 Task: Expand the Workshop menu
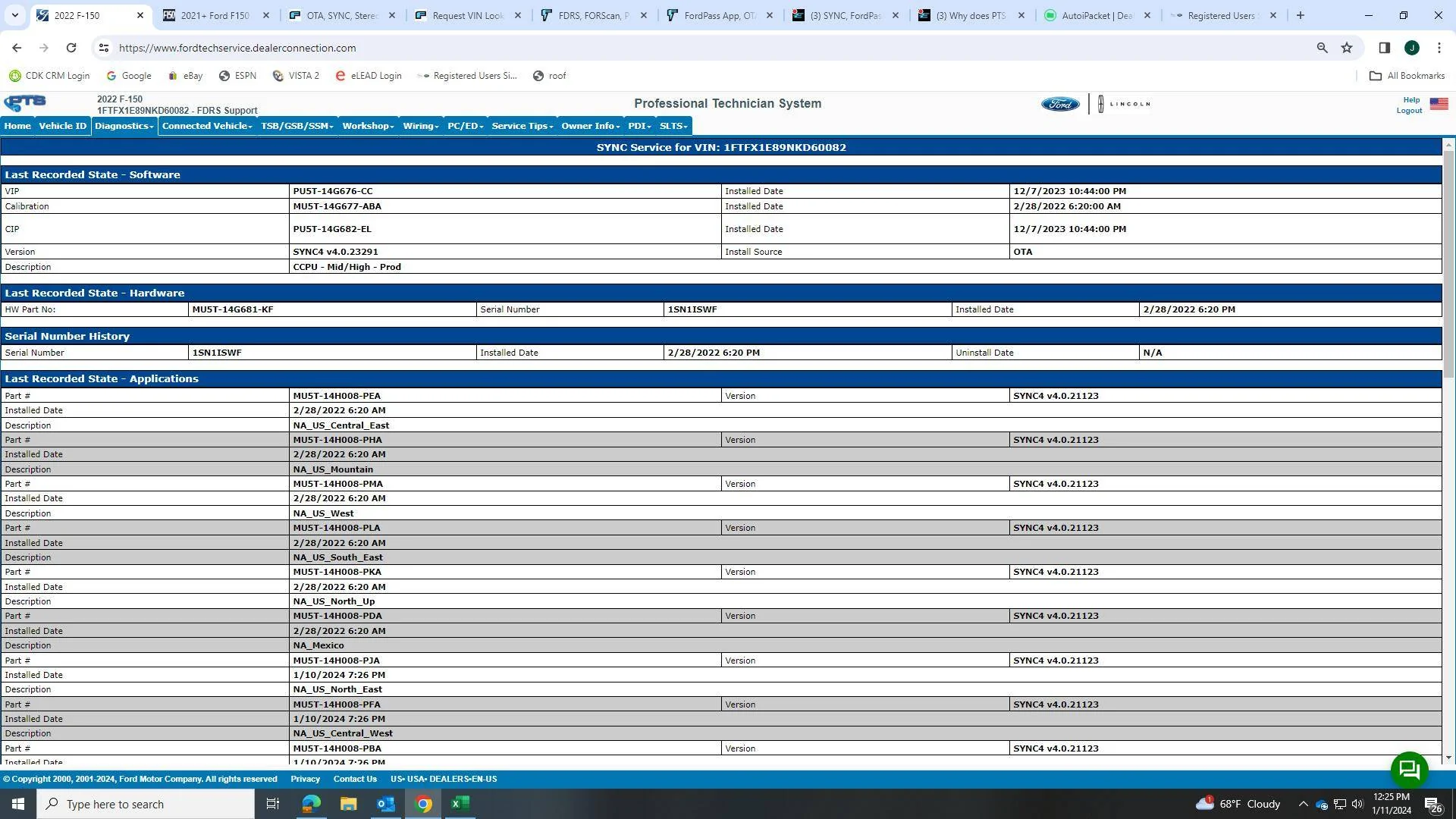(368, 126)
